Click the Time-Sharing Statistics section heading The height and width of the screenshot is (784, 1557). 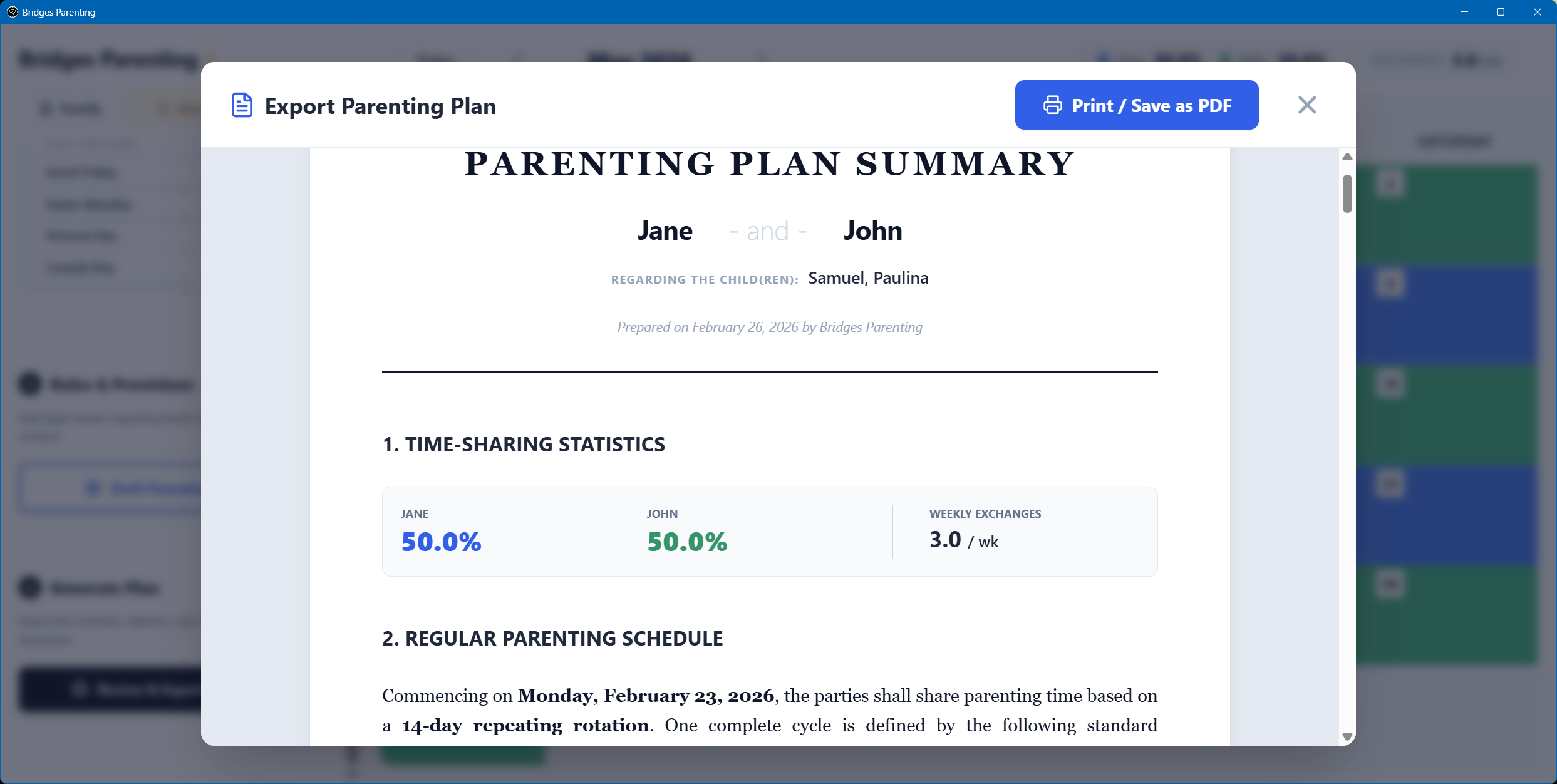pyautogui.click(x=524, y=445)
